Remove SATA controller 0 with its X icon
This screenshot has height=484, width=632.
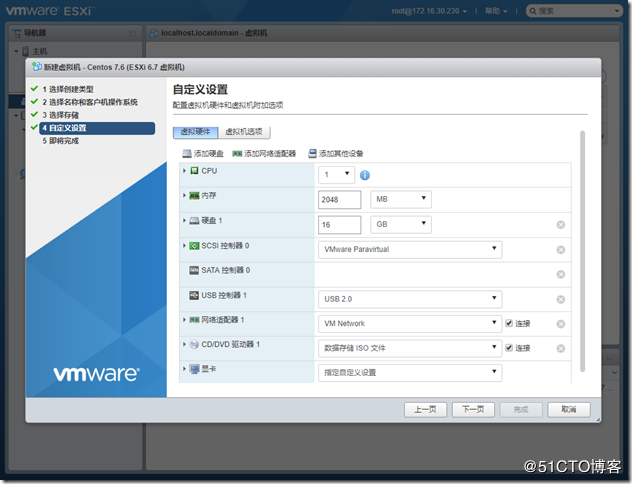(561, 274)
